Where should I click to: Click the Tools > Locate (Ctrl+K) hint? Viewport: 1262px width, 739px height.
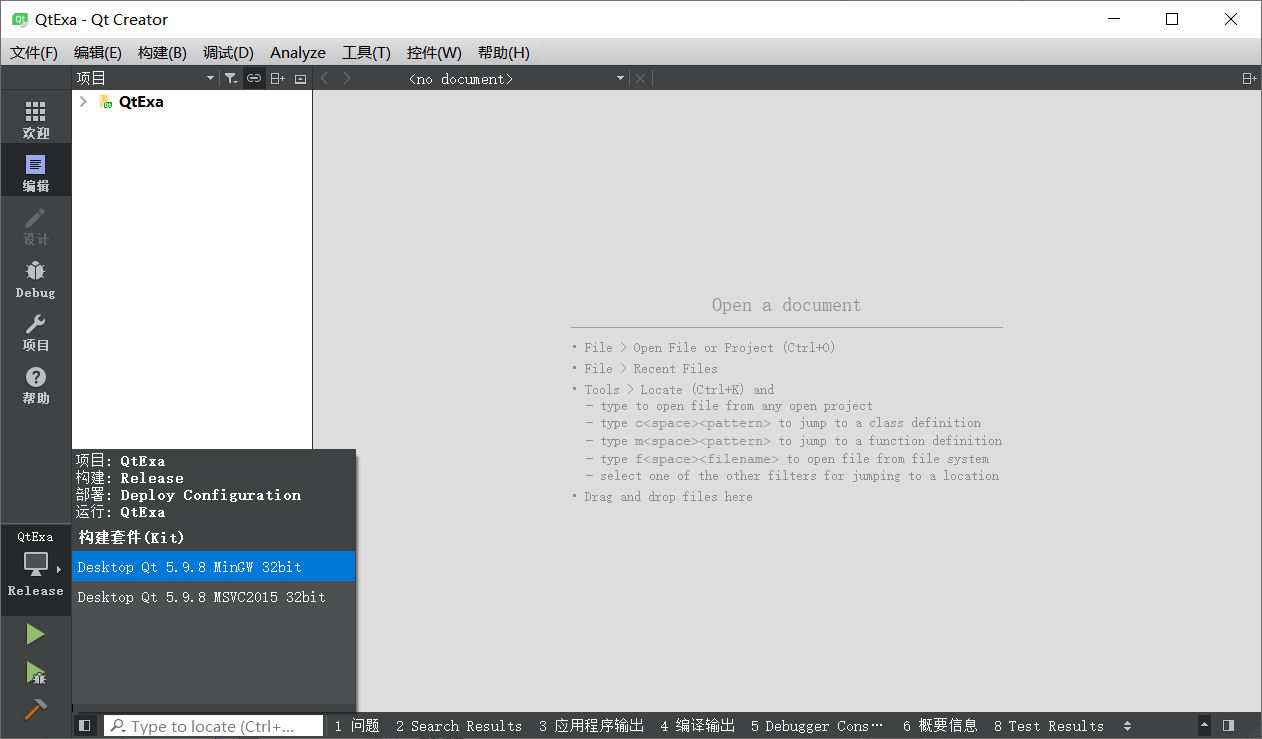pyautogui.click(x=679, y=390)
